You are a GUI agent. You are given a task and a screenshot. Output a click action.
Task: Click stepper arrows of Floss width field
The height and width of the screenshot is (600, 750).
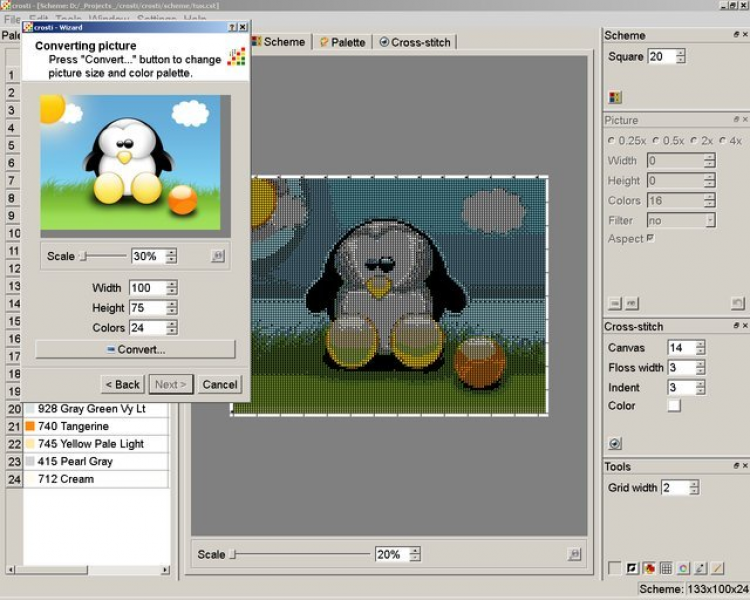point(700,367)
